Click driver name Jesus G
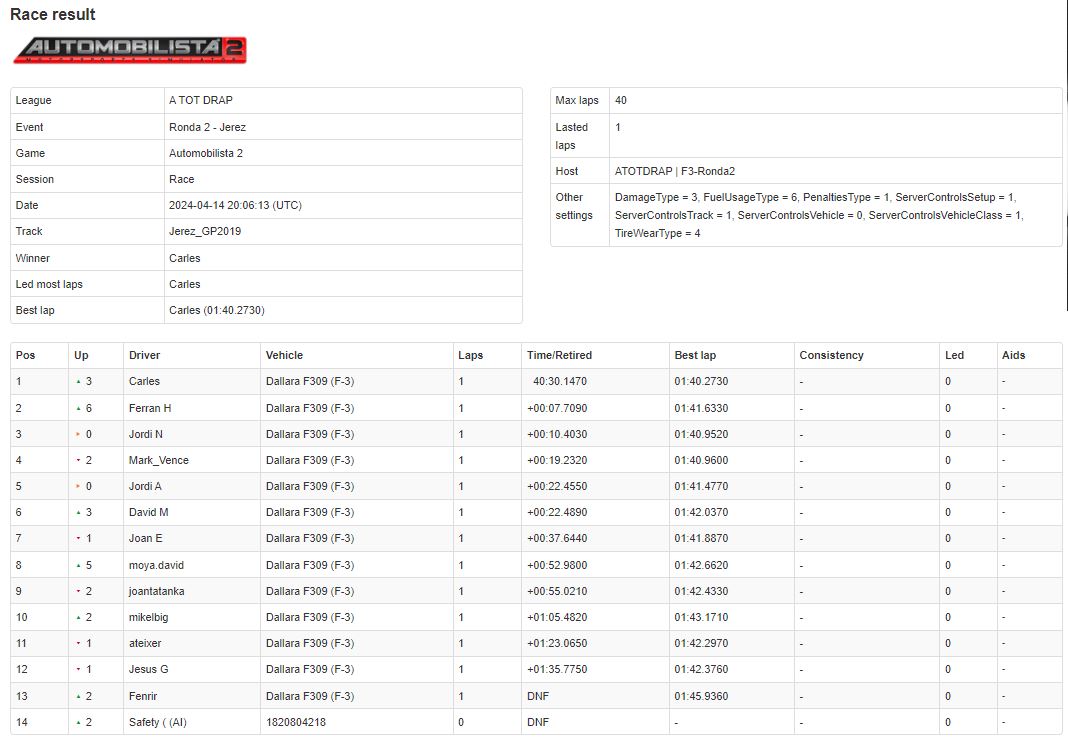 pos(148,669)
